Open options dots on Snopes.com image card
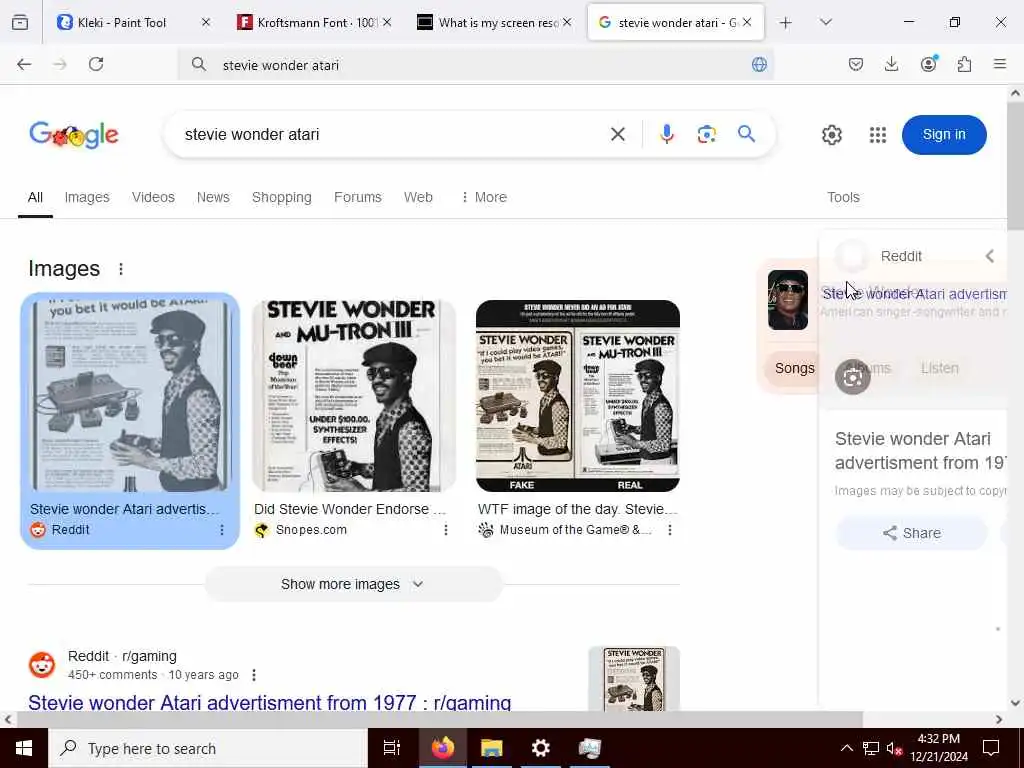Screen dimensions: 1024x768 pyautogui.click(x=446, y=530)
